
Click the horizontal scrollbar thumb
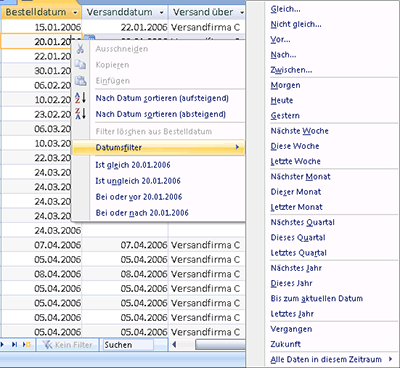(x=221, y=345)
